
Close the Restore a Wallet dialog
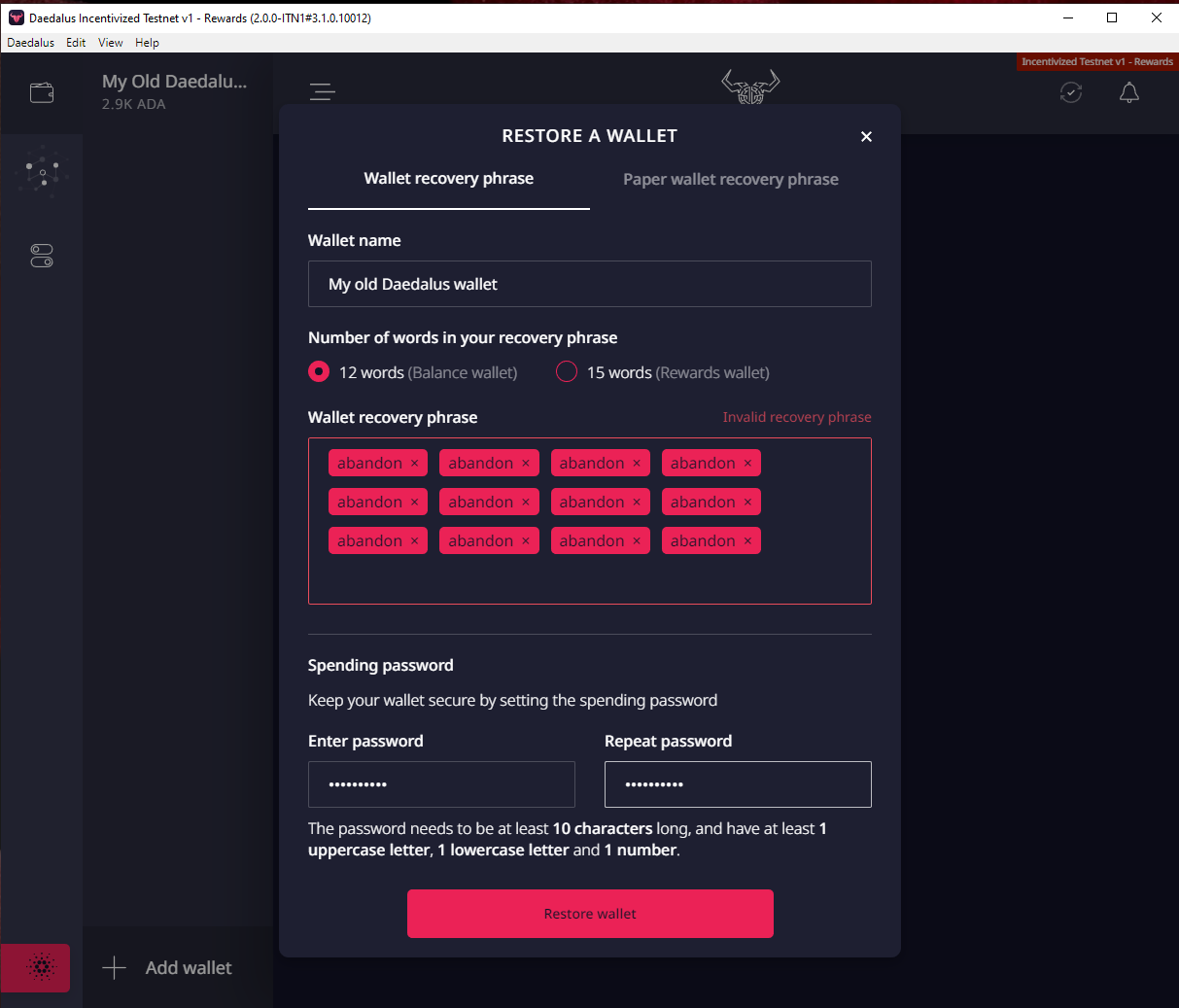866,136
